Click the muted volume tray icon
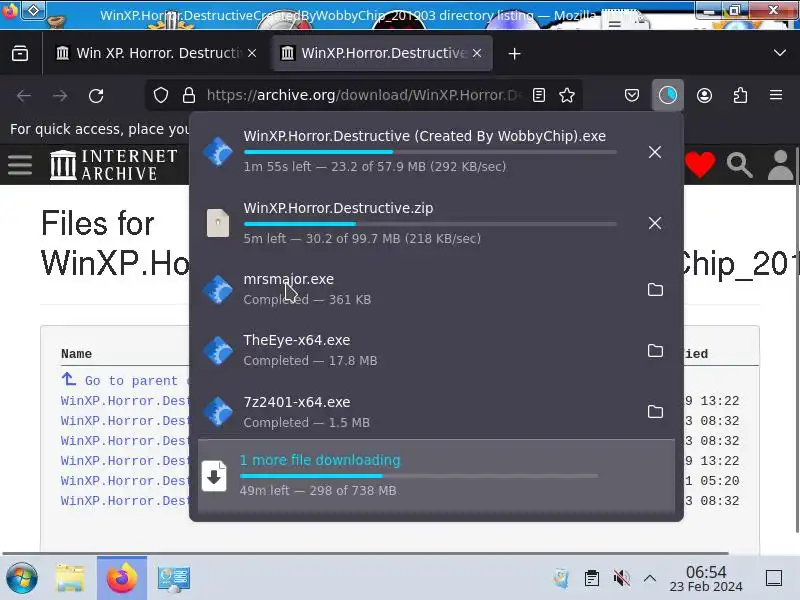This screenshot has height=600, width=800. [621, 579]
